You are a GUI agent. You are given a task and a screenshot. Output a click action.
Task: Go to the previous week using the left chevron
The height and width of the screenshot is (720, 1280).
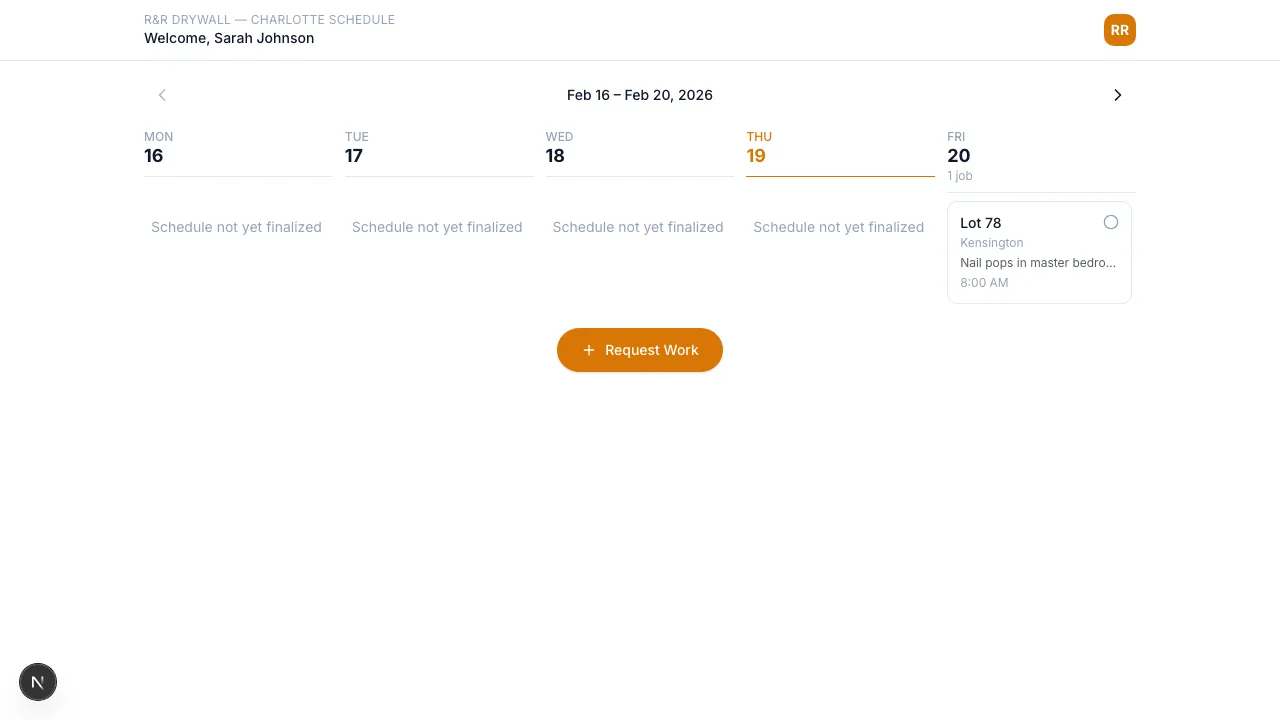pos(162,95)
